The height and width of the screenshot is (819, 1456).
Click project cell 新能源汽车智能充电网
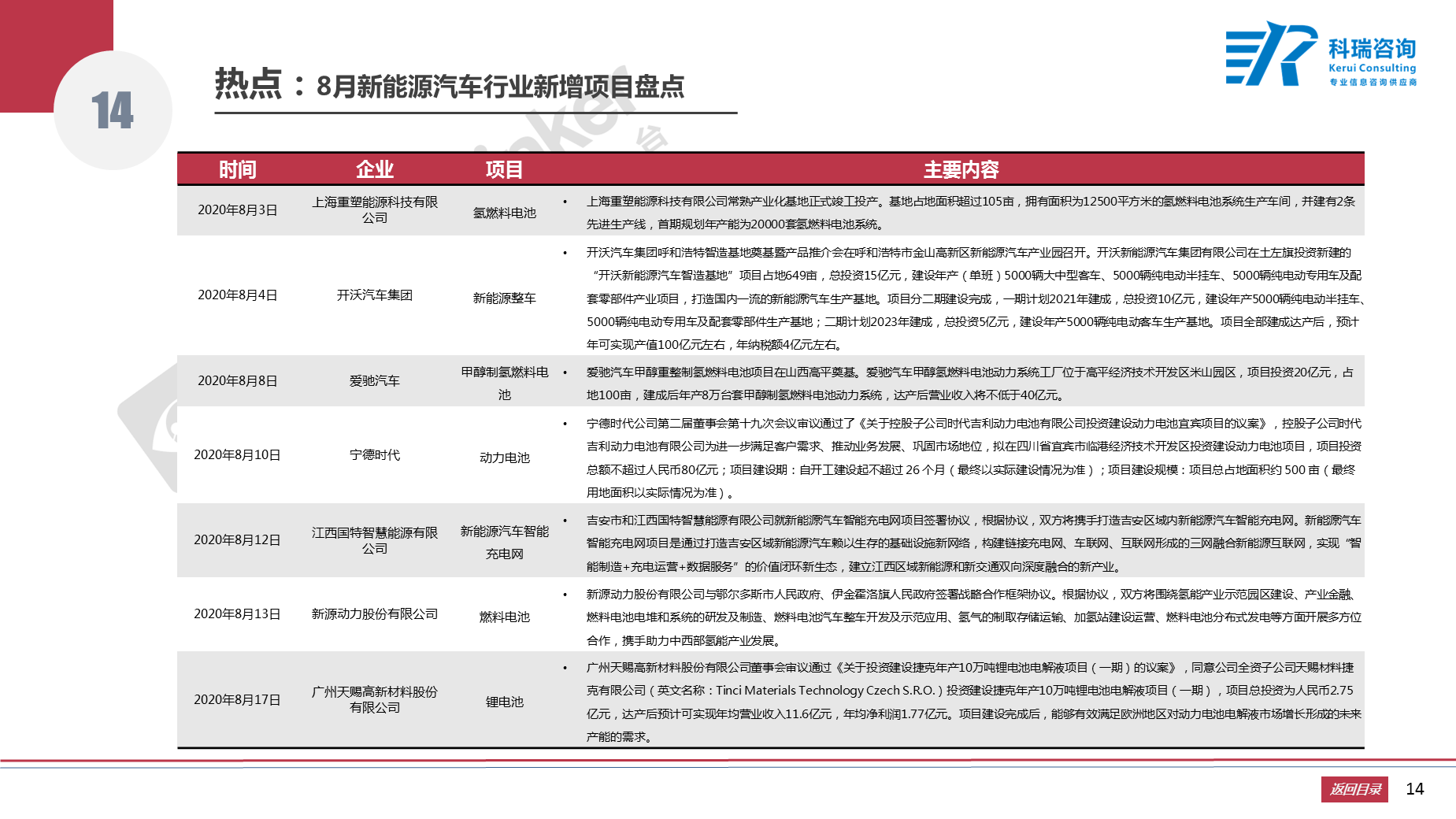(x=504, y=543)
